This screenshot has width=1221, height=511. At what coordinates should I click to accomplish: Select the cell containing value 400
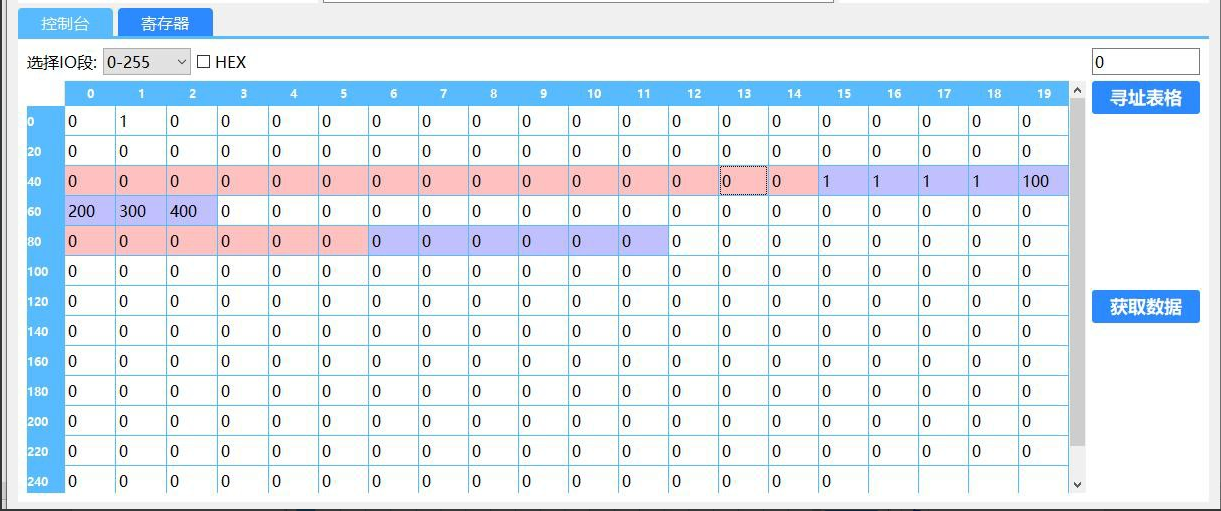[191, 211]
